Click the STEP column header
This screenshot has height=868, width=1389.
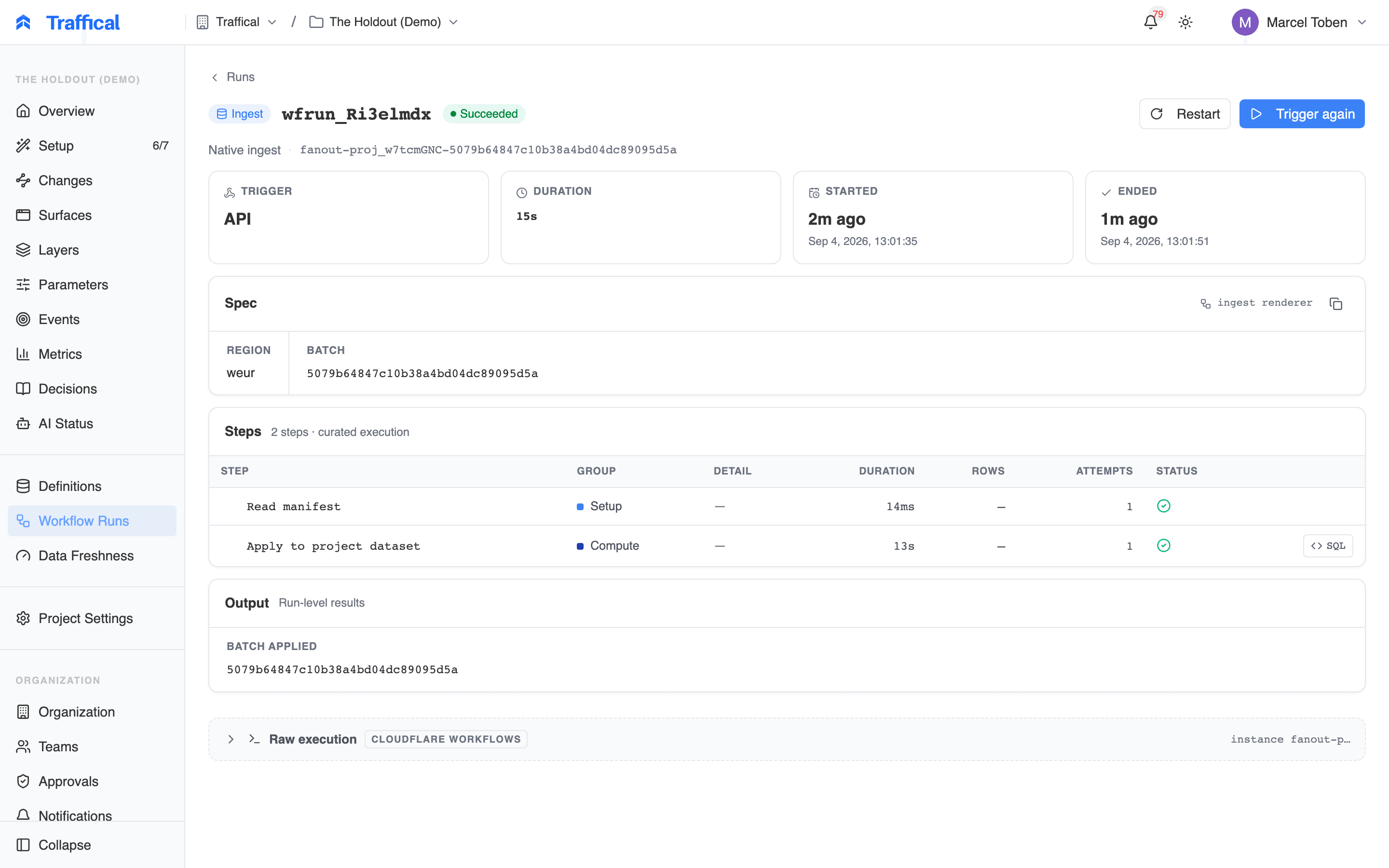pos(235,471)
